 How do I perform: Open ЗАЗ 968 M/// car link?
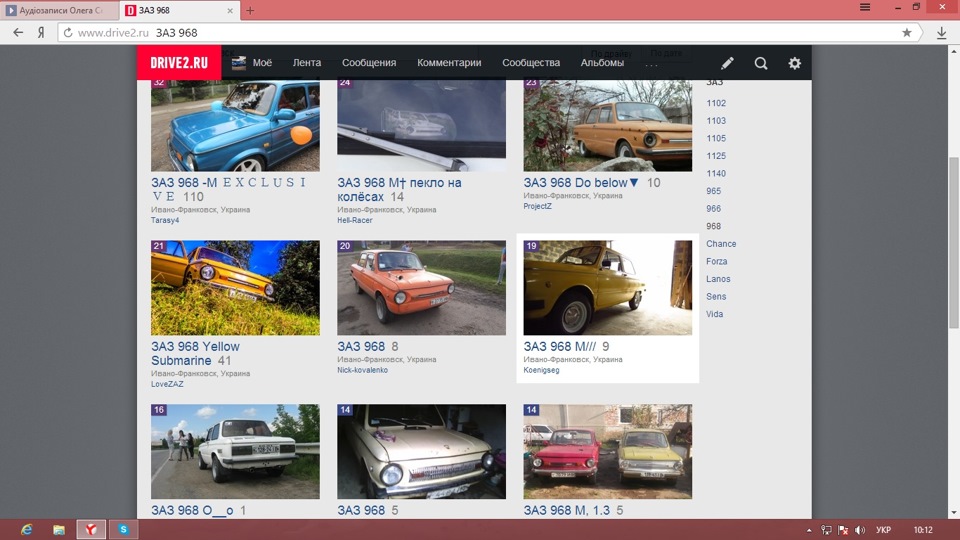pyautogui.click(x=560, y=347)
